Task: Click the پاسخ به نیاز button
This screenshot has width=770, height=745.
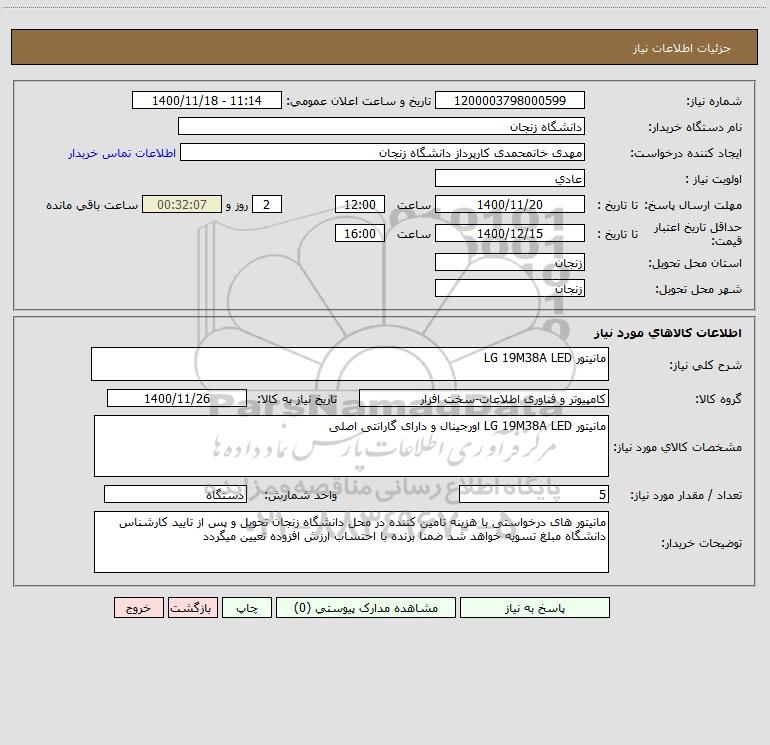Action: point(534,608)
